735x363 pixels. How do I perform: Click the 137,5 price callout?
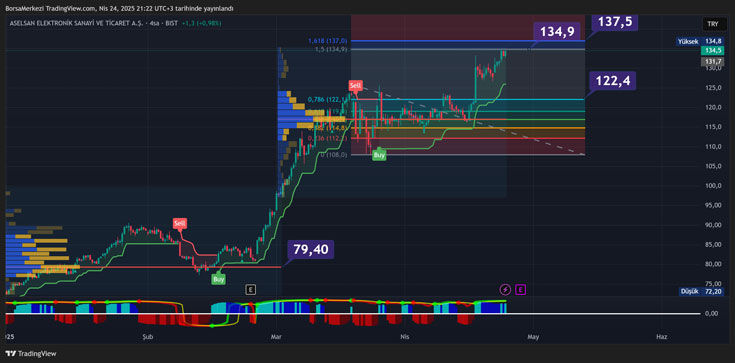coord(615,23)
